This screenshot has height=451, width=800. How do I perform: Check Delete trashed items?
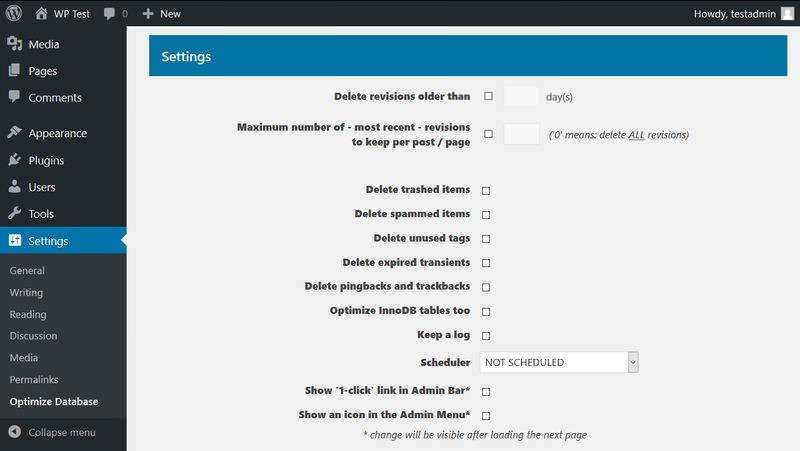coord(486,190)
